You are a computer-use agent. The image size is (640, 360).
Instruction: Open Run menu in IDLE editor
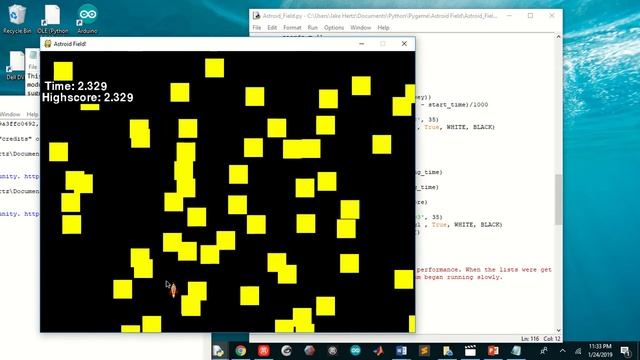[313, 28]
